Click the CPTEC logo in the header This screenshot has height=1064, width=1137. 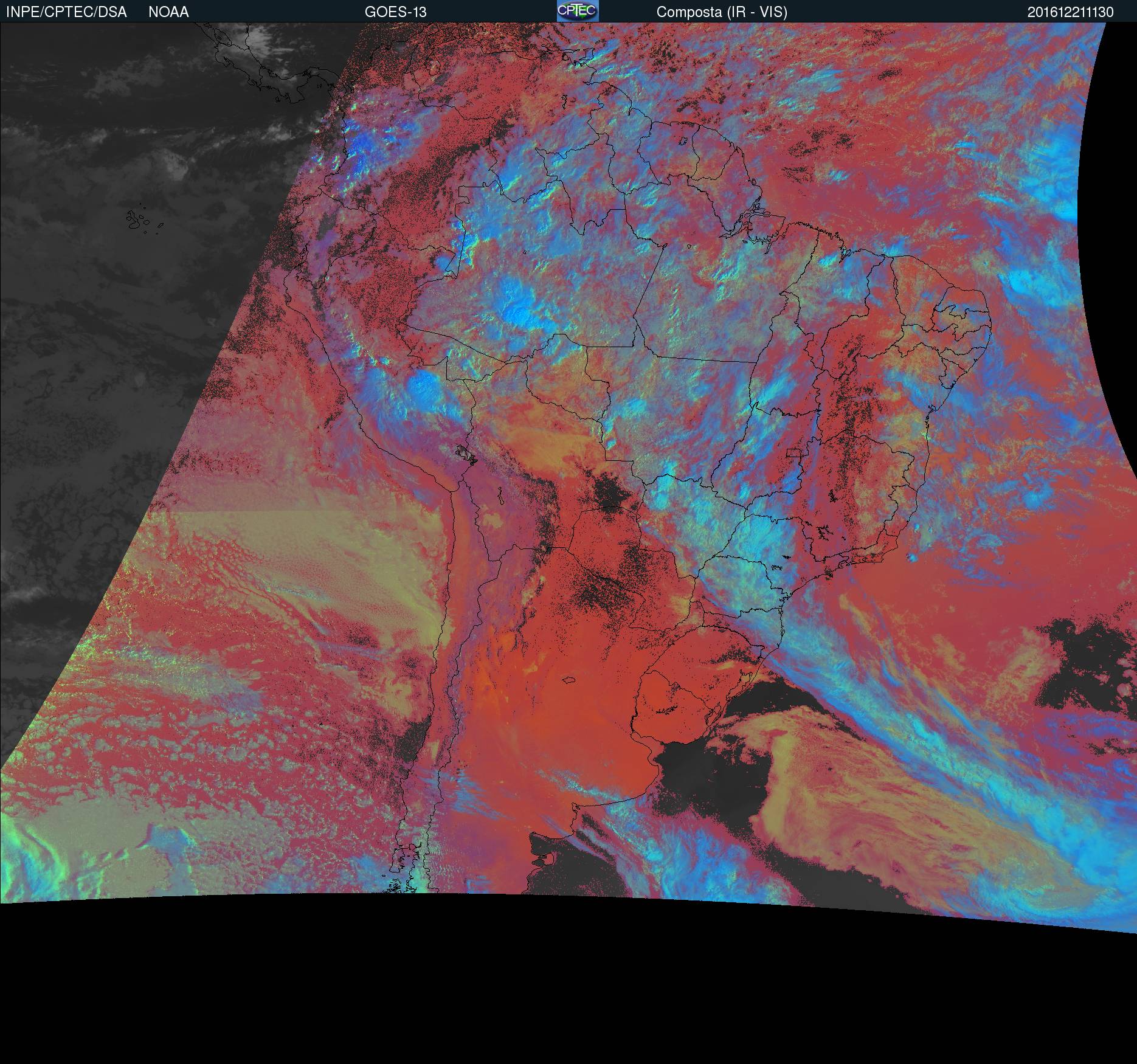(x=577, y=11)
